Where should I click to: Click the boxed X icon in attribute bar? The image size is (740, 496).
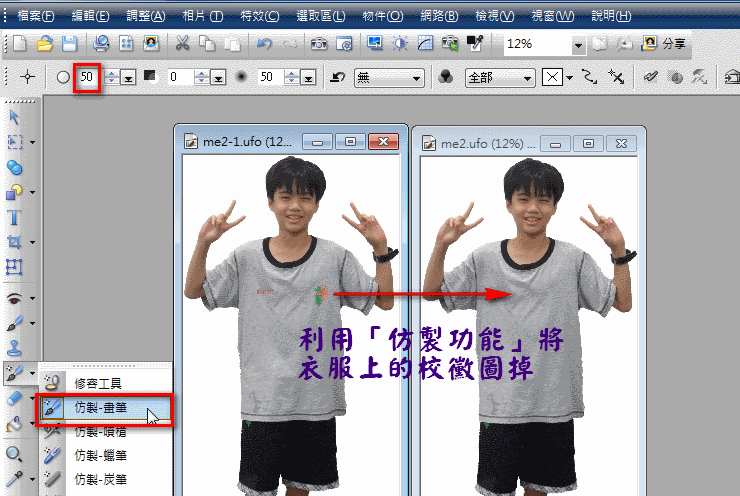pyautogui.click(x=552, y=77)
